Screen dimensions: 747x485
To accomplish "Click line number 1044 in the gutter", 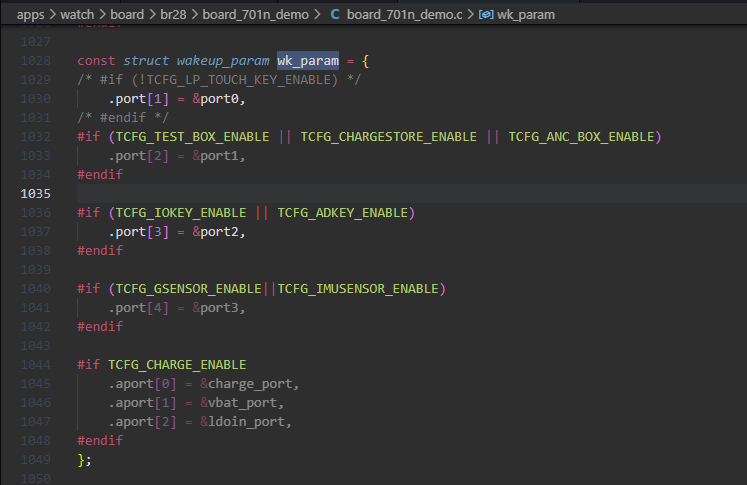I will click(x=36, y=365).
